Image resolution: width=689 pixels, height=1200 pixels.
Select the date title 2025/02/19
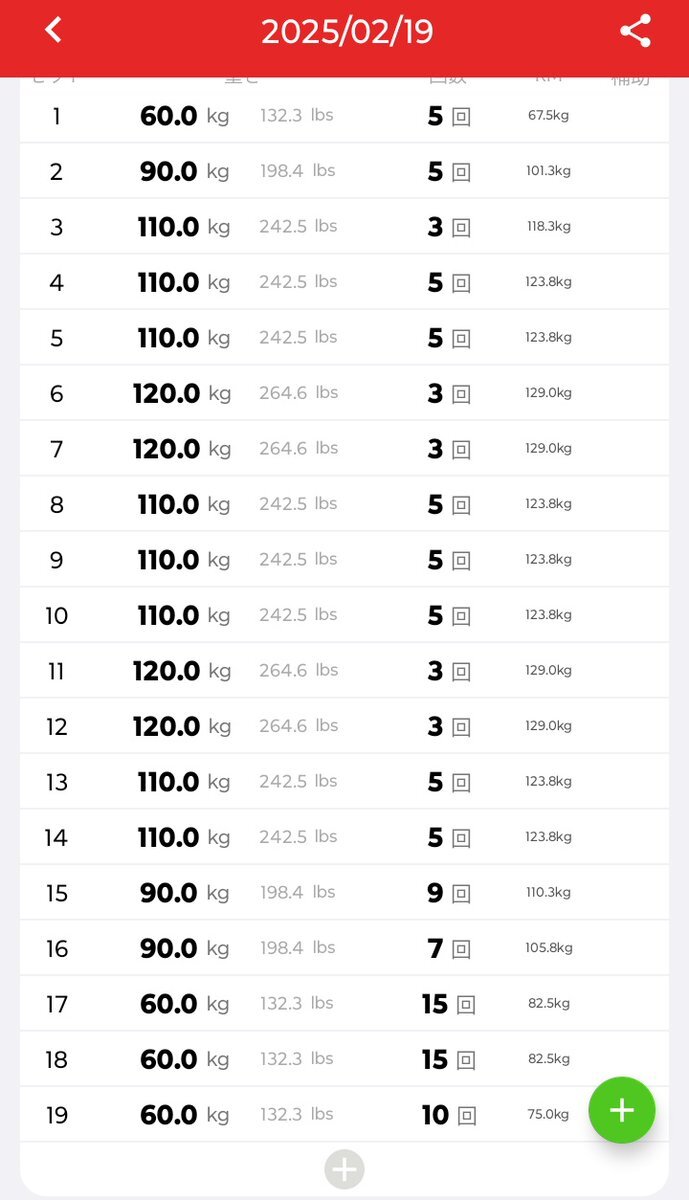coord(347,32)
